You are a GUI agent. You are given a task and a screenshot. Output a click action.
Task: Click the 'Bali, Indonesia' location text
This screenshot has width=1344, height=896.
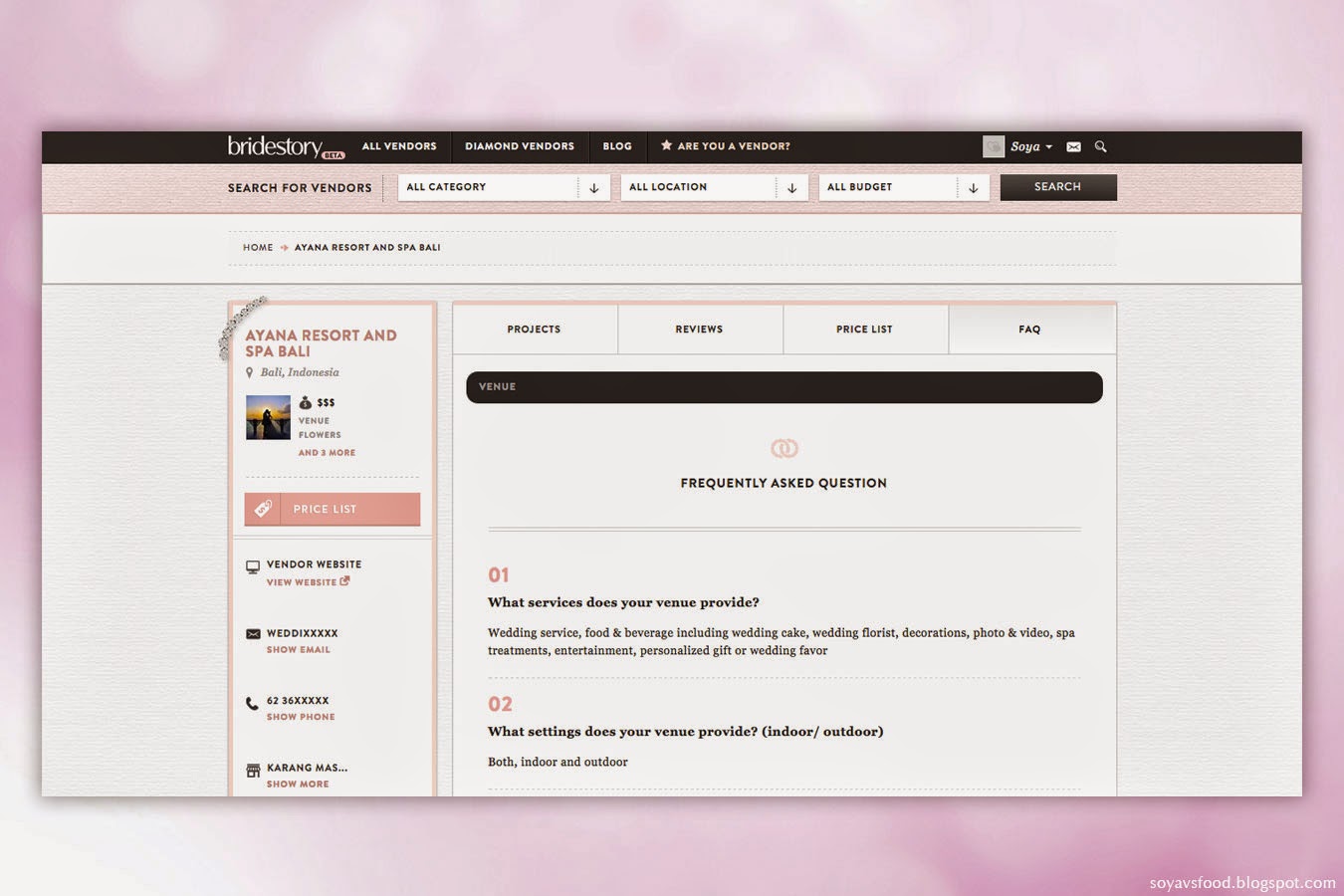click(300, 372)
